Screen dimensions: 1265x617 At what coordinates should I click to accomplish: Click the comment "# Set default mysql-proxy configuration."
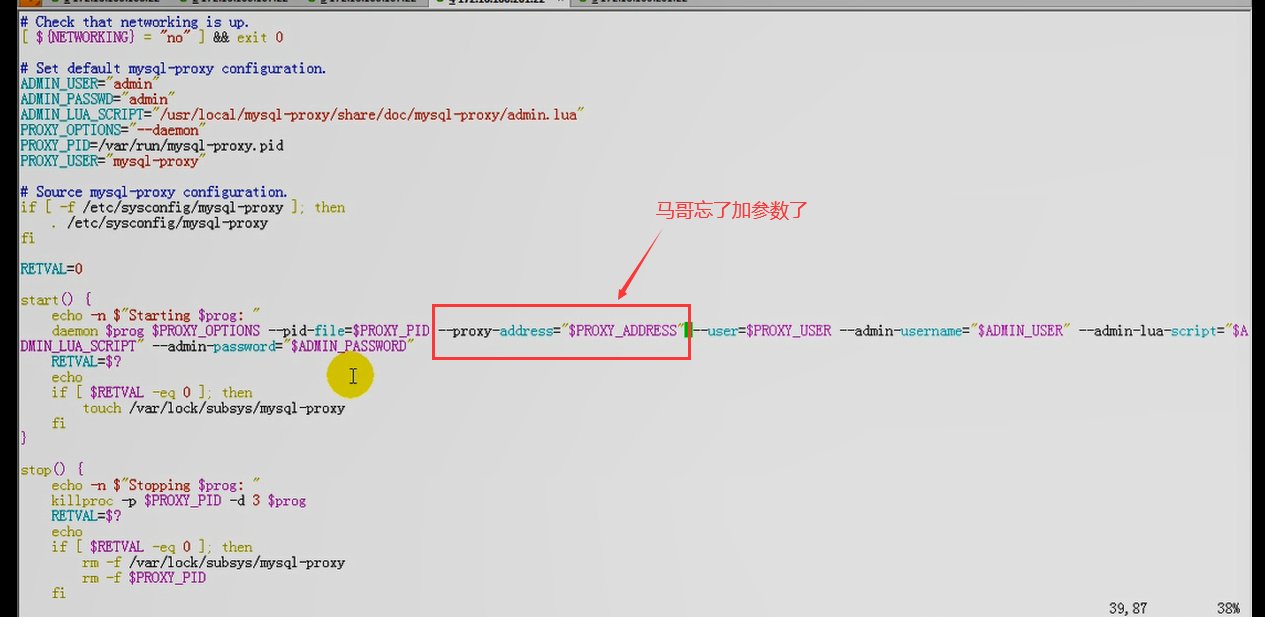pyautogui.click(x=173, y=68)
